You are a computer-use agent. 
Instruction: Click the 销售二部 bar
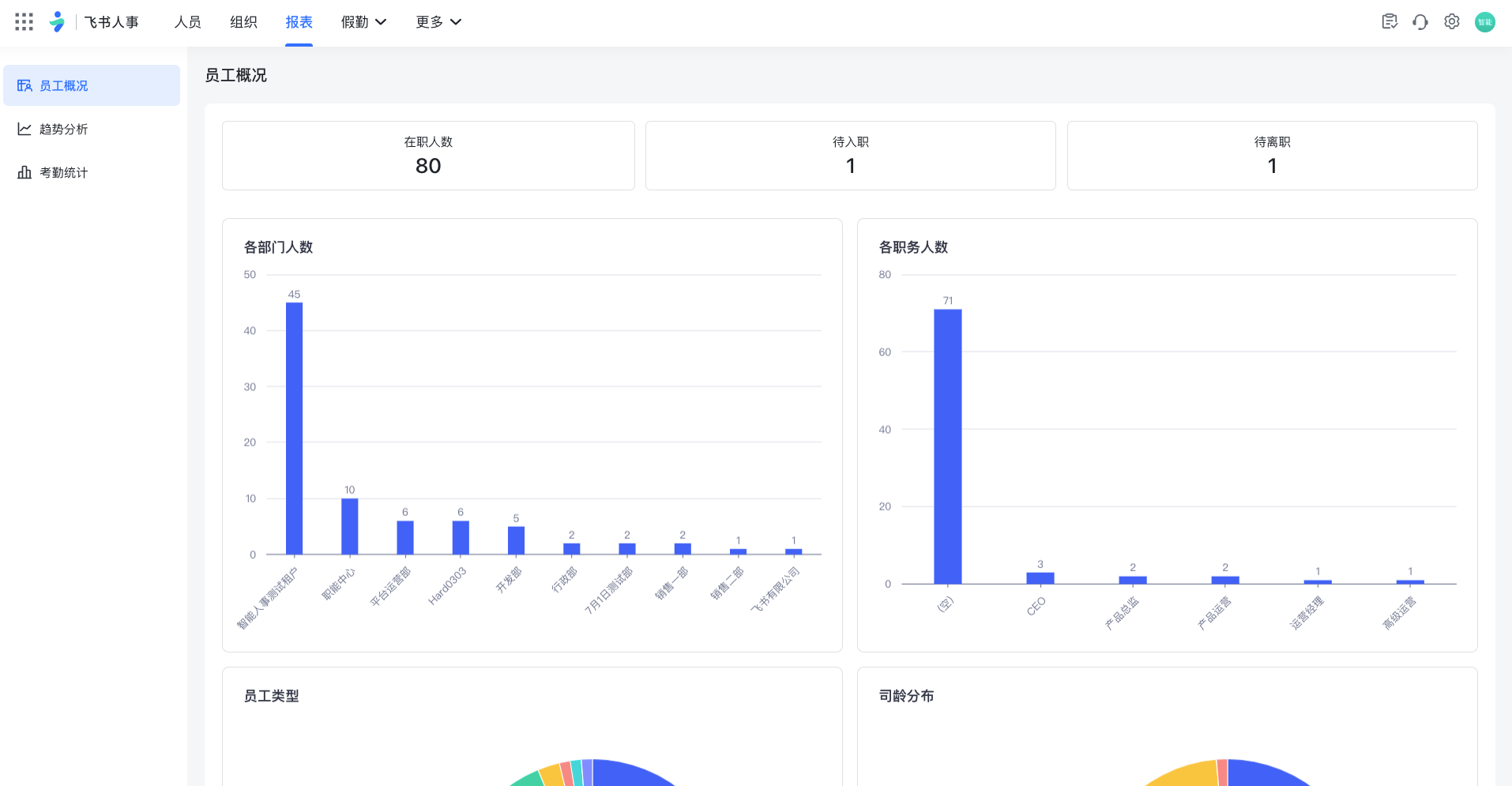739,551
